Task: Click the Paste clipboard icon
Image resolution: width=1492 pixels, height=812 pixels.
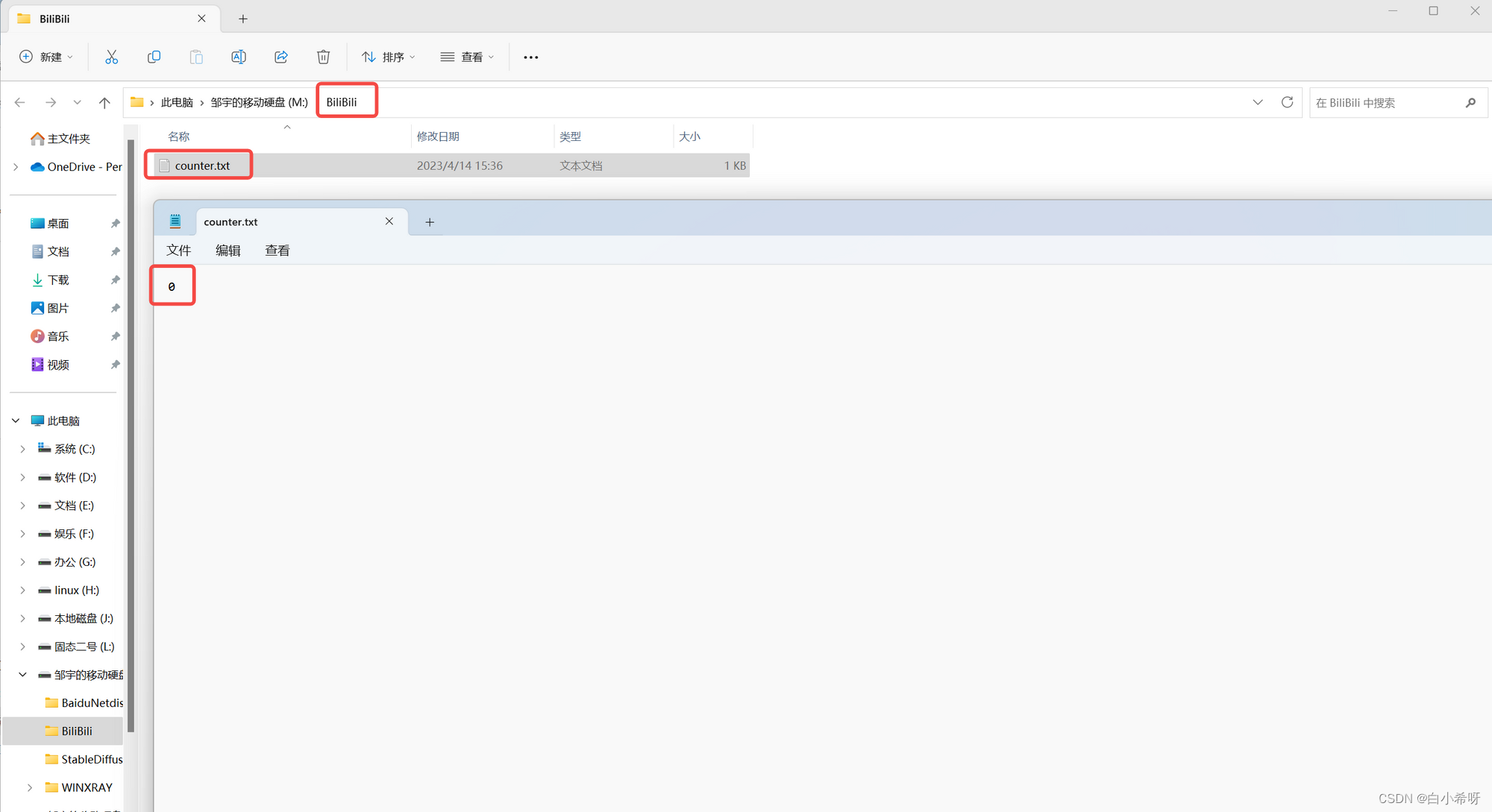Action: (196, 57)
